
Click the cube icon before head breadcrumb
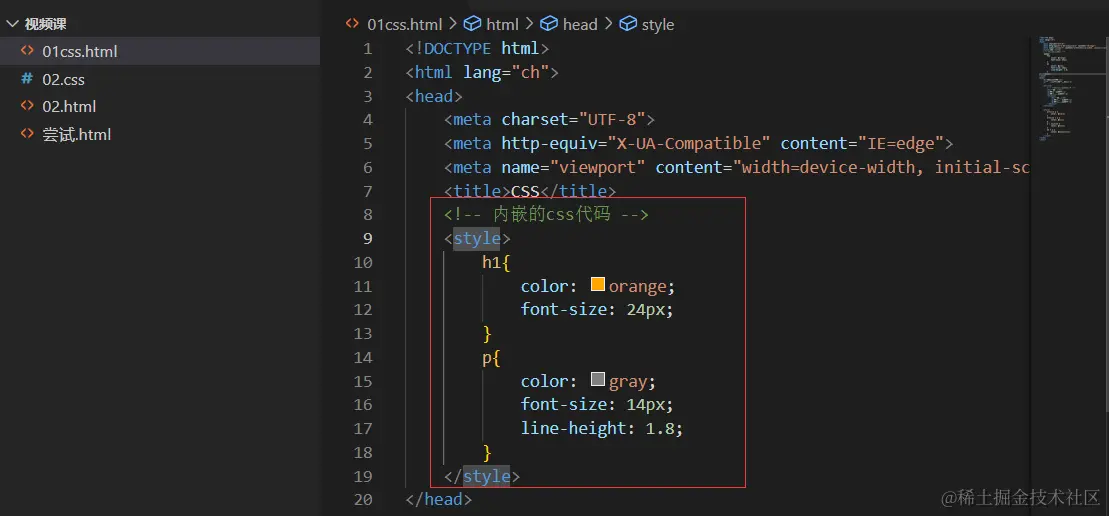tap(550, 24)
